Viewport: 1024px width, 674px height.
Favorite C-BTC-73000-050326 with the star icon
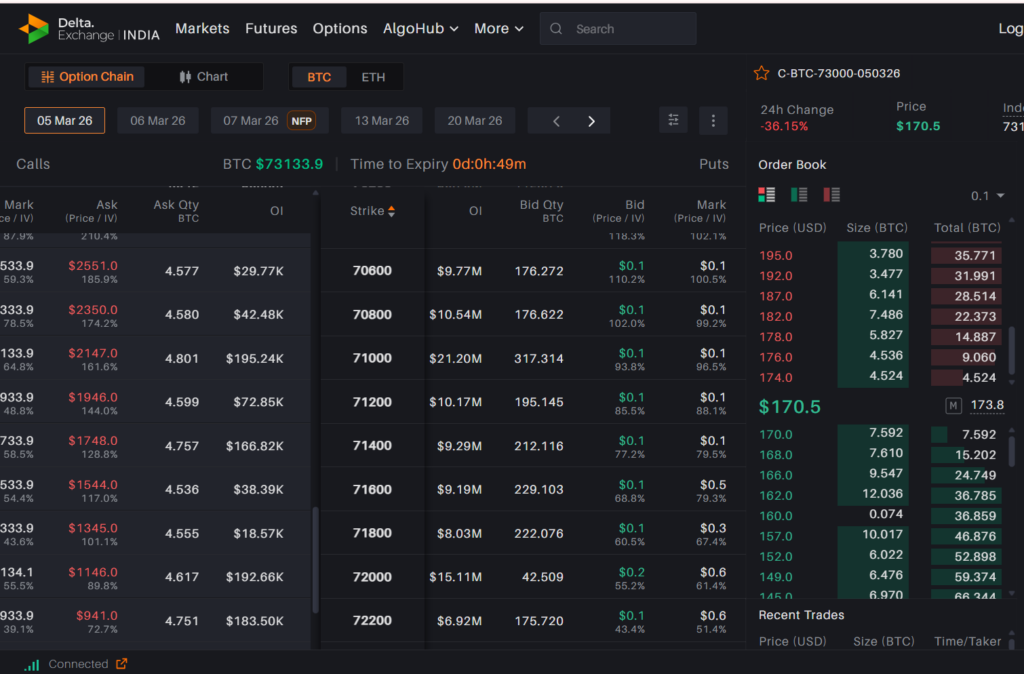[x=762, y=73]
